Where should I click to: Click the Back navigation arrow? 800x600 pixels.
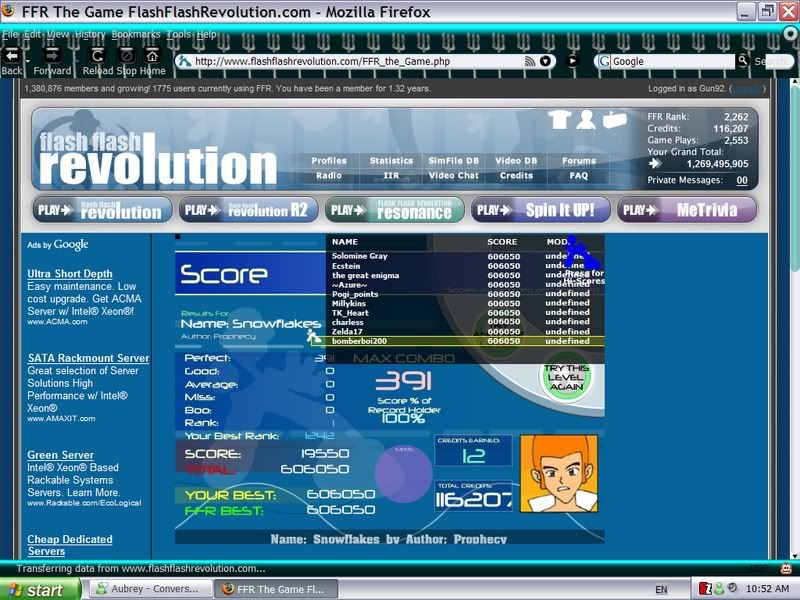tap(12, 56)
